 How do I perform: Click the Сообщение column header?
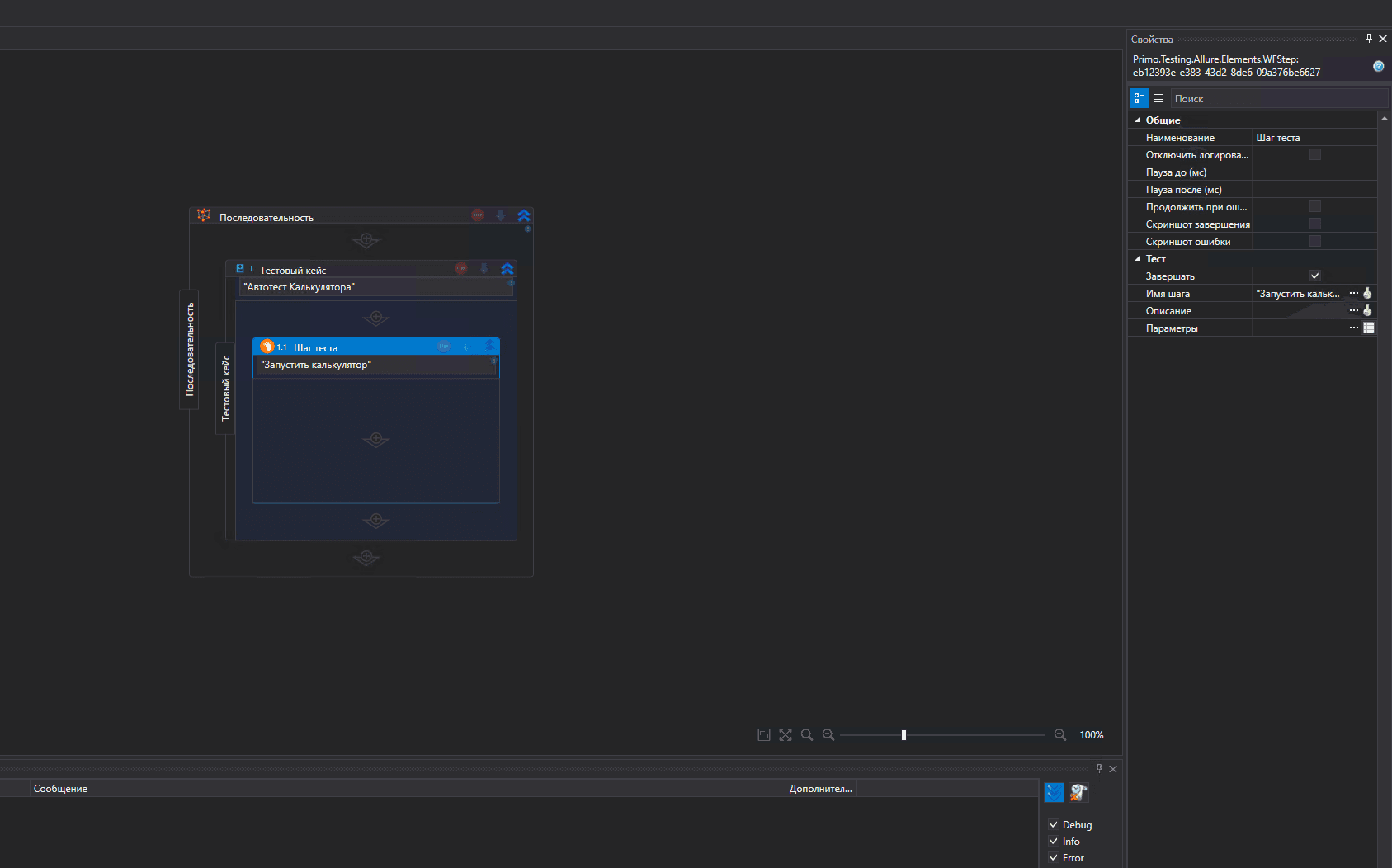(x=60, y=789)
